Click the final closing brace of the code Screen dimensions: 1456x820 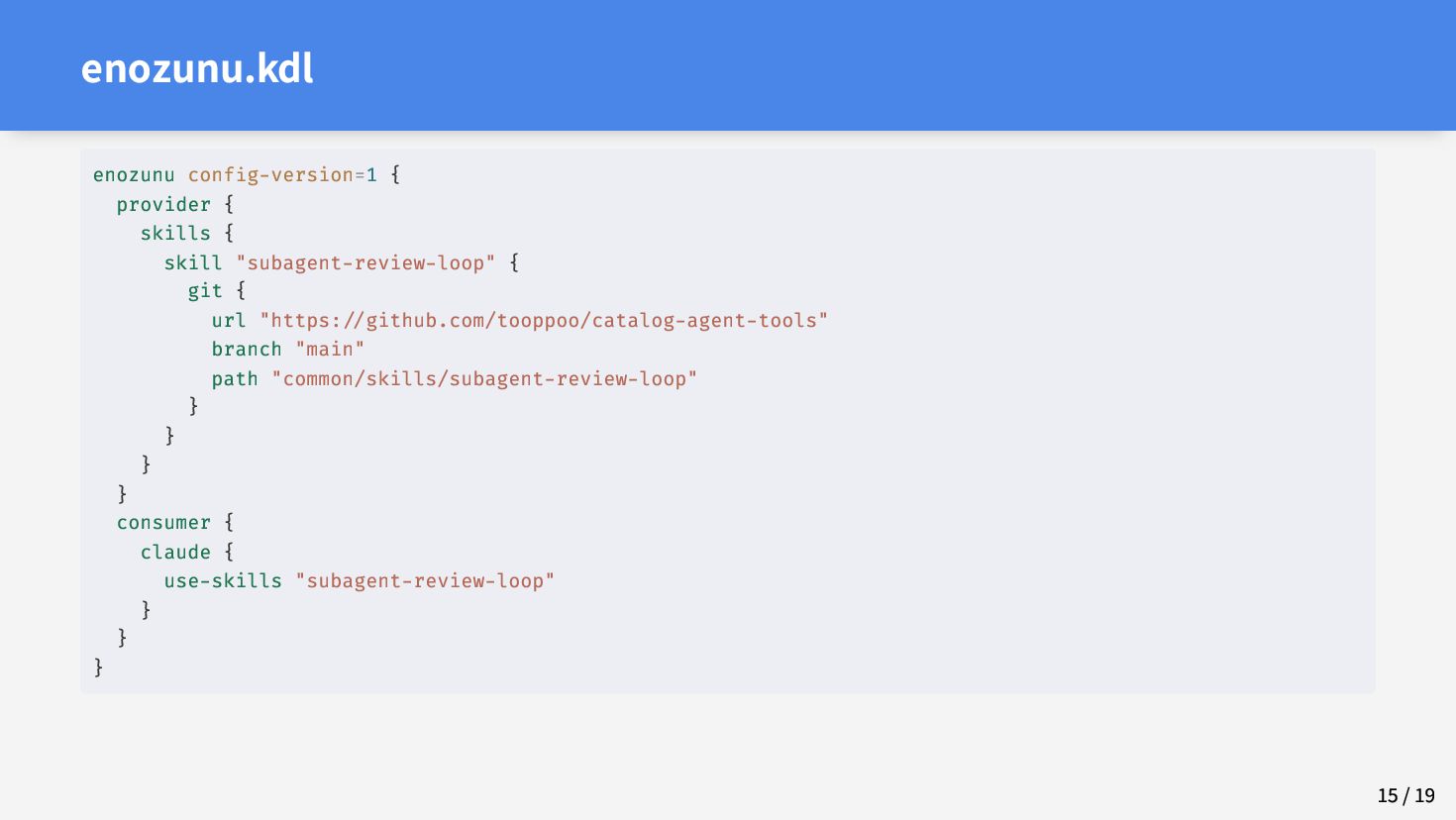point(98,667)
